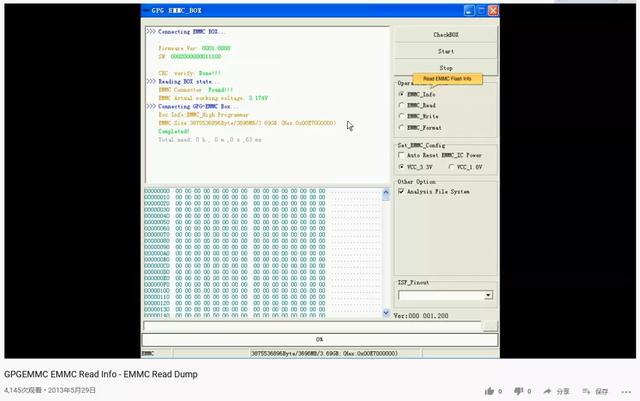
Task: Click the 'ISP_Pinout' group label
Action: pos(413,283)
